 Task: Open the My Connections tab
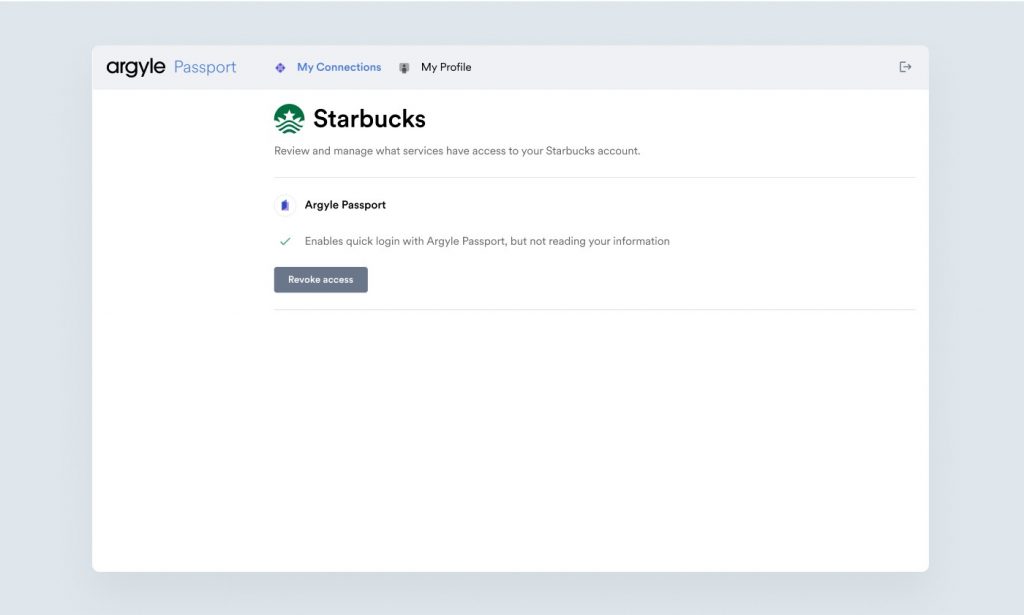[339, 67]
